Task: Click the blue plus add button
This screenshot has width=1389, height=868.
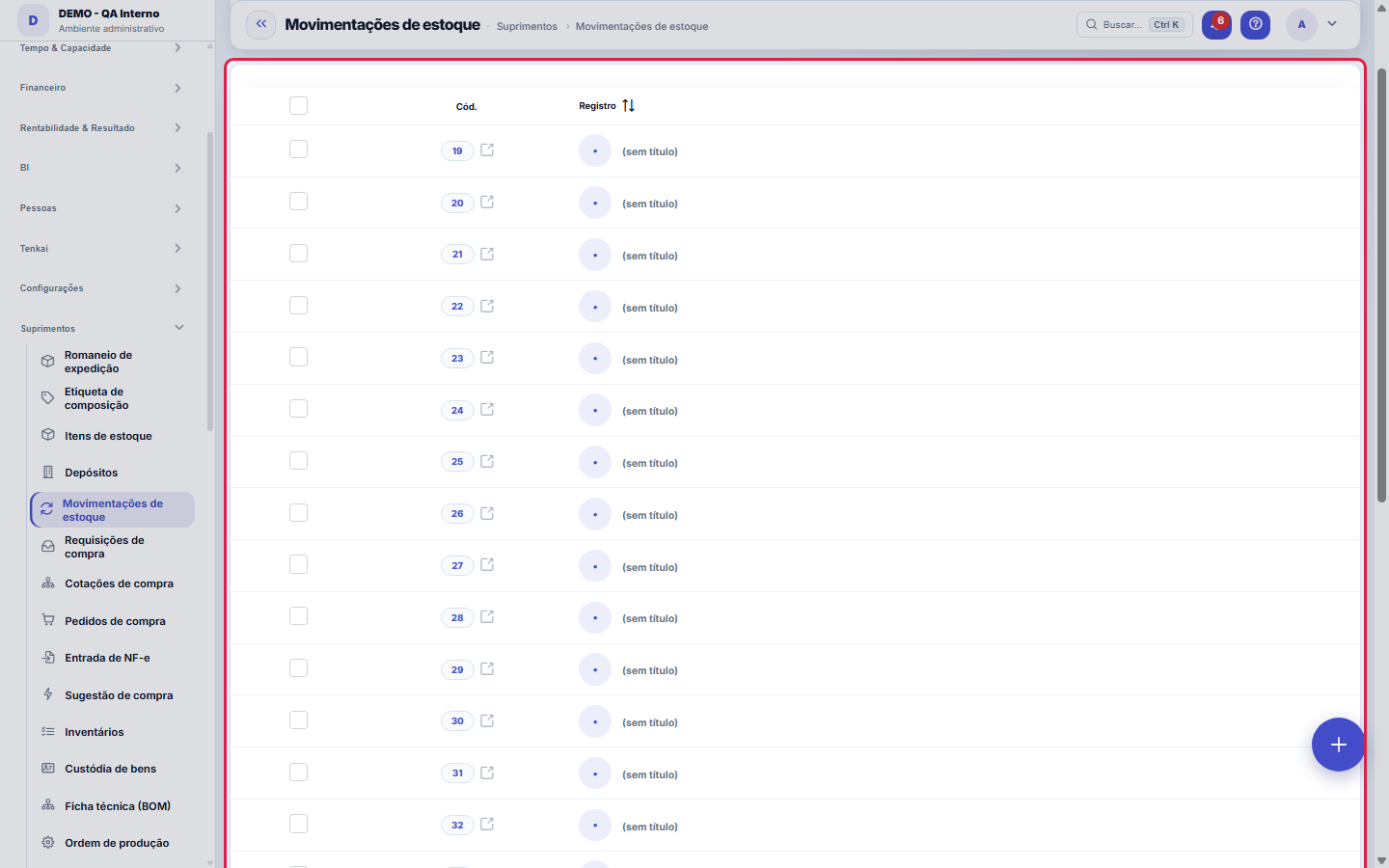Action: coord(1338,745)
